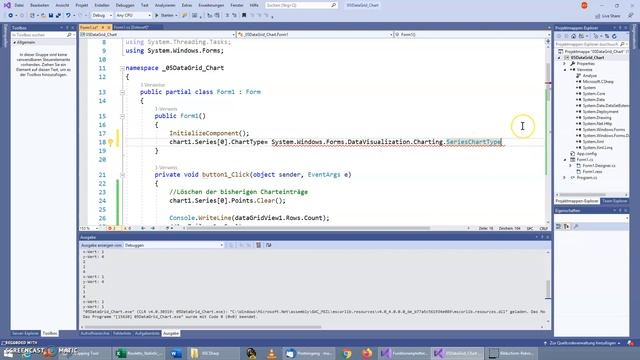Open Google Chrome from the taskbar
Viewport: 640px width, 360px height.
[x=347, y=353]
